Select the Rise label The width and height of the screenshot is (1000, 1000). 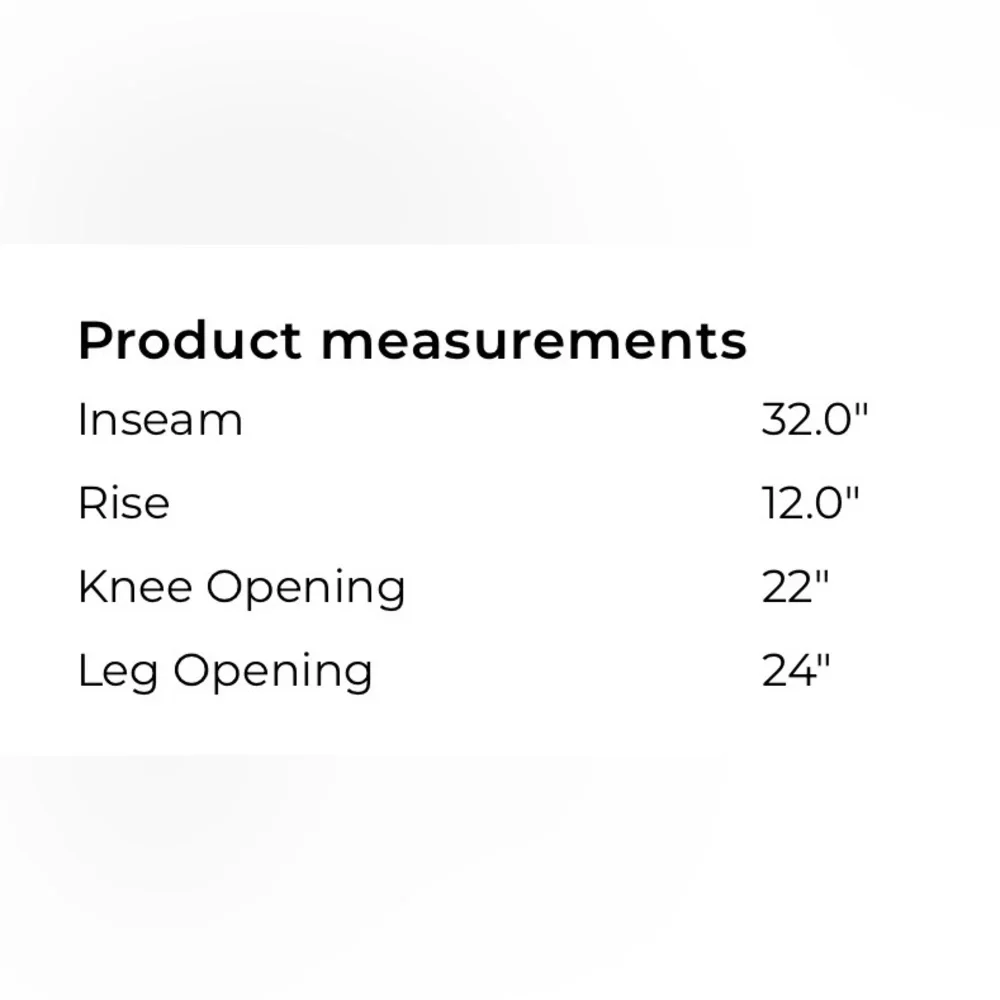pos(124,504)
